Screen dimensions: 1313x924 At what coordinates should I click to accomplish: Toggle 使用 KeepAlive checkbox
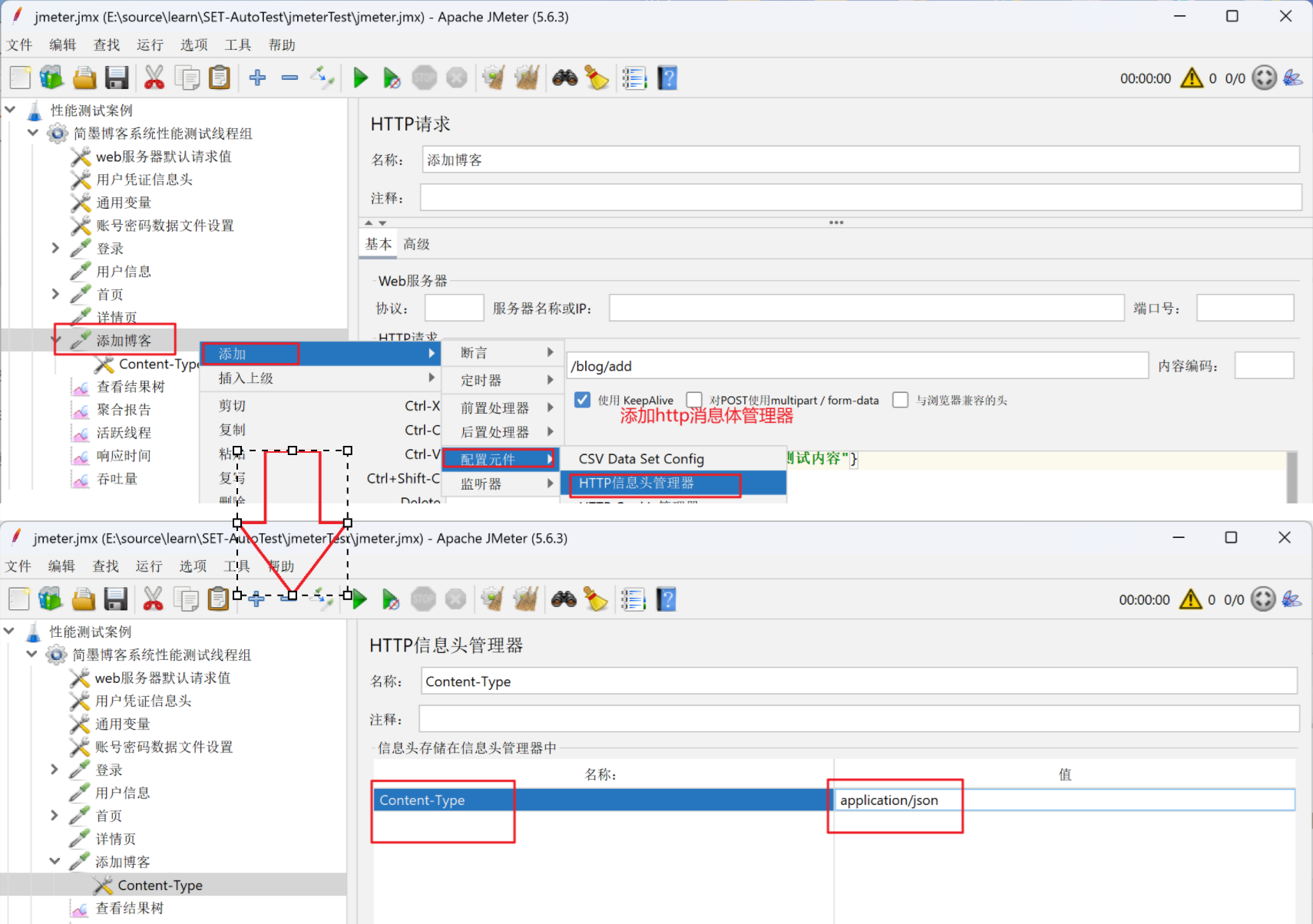pyautogui.click(x=583, y=400)
